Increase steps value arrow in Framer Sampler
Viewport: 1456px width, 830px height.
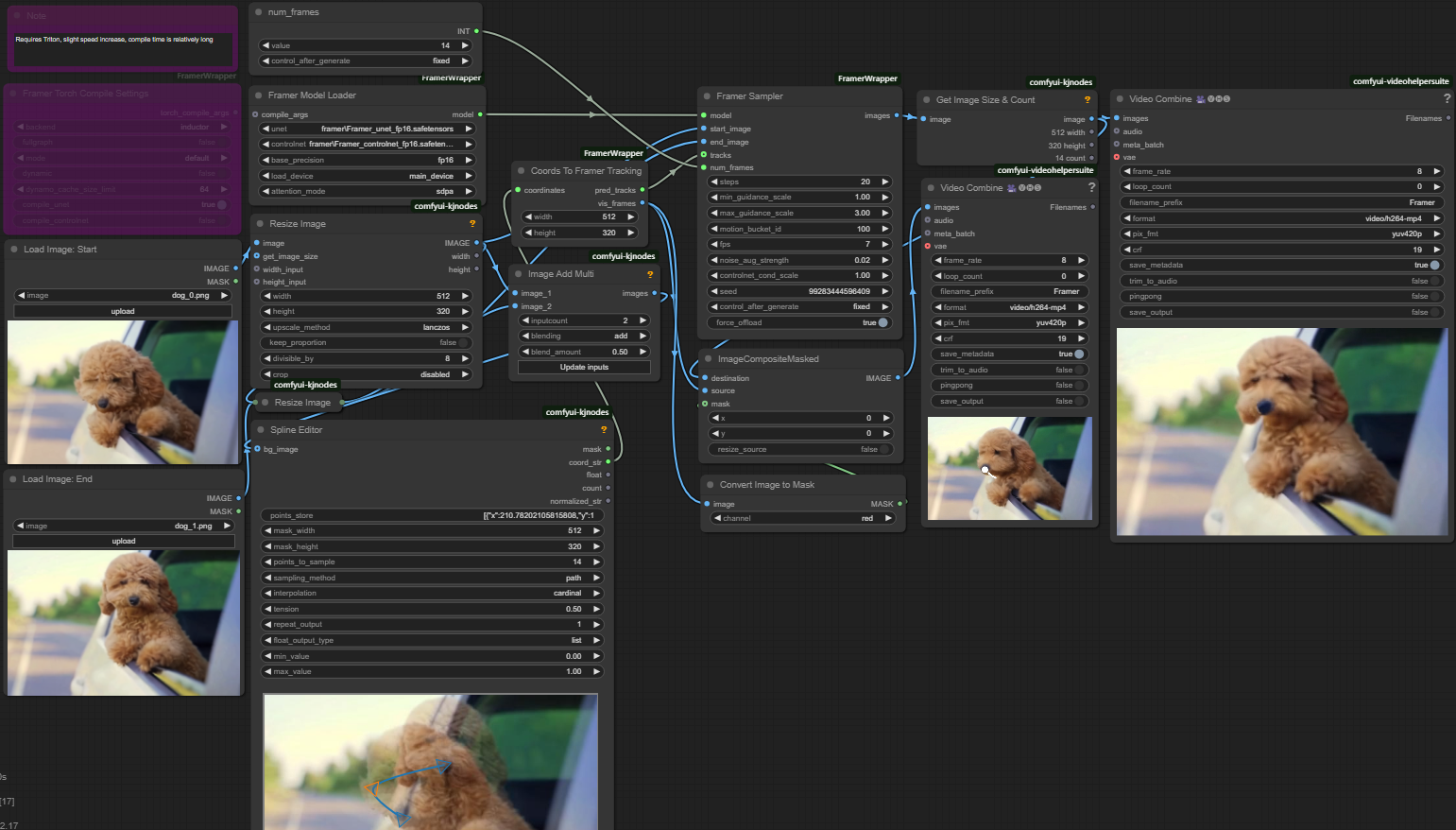885,182
